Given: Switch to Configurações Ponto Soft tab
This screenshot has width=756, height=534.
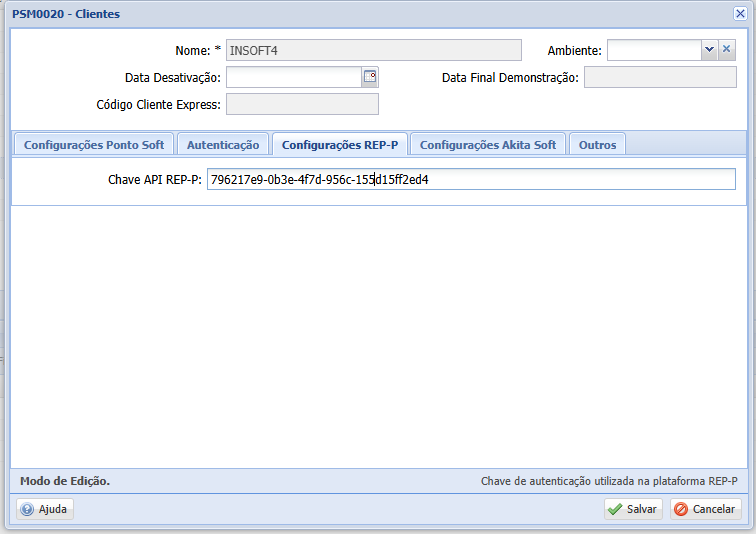Looking at the screenshot, I should pos(94,145).
